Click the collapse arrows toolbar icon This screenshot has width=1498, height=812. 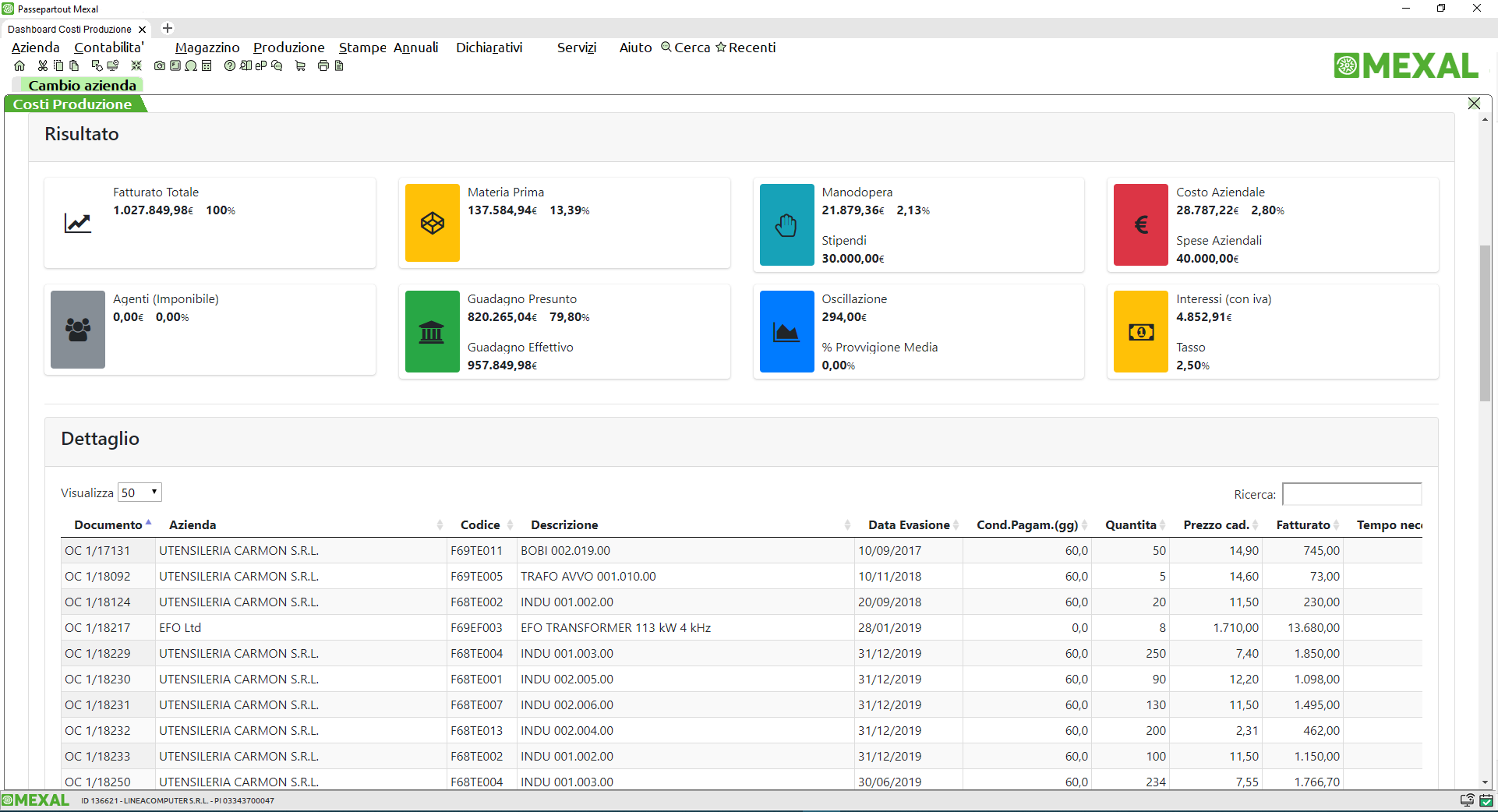click(136, 66)
